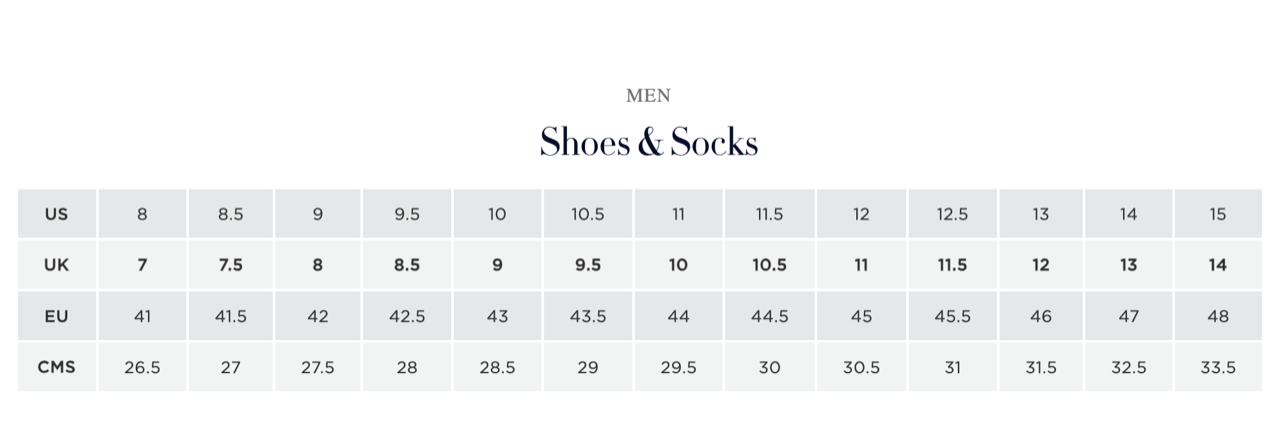Select UK size 7.5 cell
Viewport: 1280px width, 445px height.
230,265
